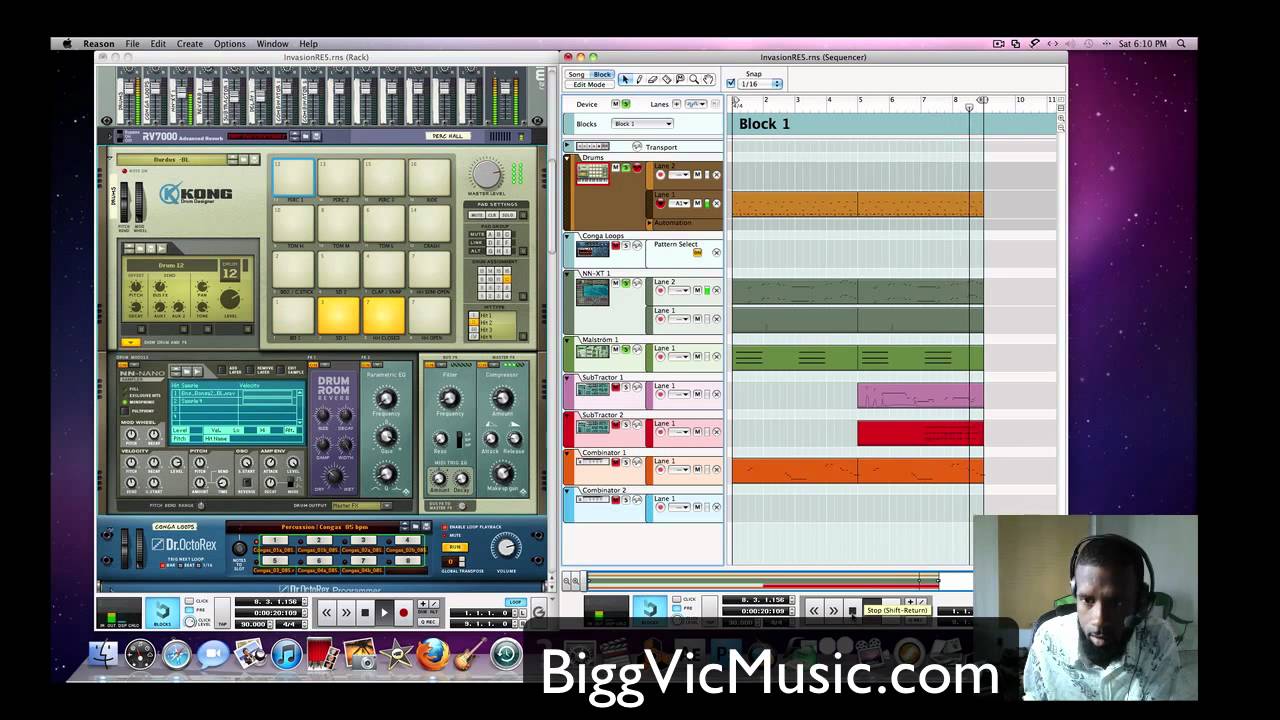Click the Edit Mode button
The width and height of the screenshot is (1280, 720).
pyautogui.click(x=589, y=85)
